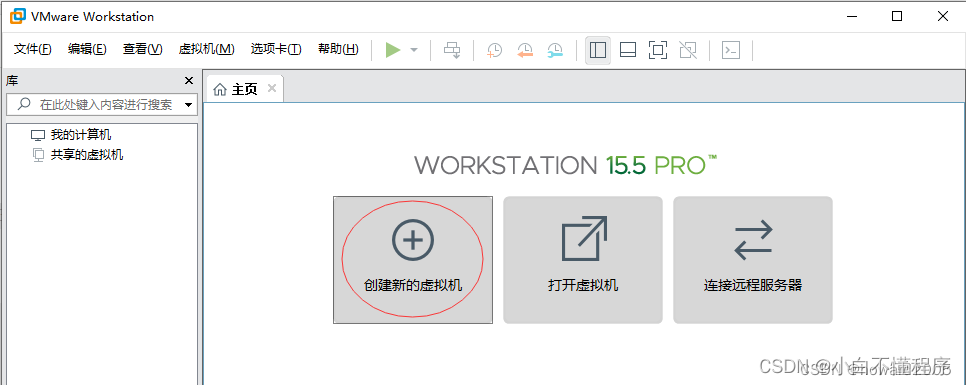Click the 创建新的虚拟机 button
966x385 pixels.
pyautogui.click(x=413, y=260)
